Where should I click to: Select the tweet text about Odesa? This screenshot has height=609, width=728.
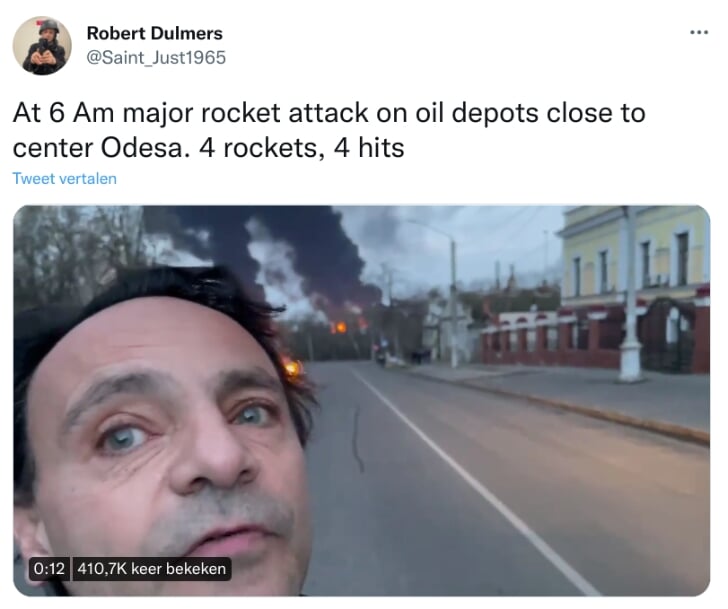pyautogui.click(x=329, y=130)
